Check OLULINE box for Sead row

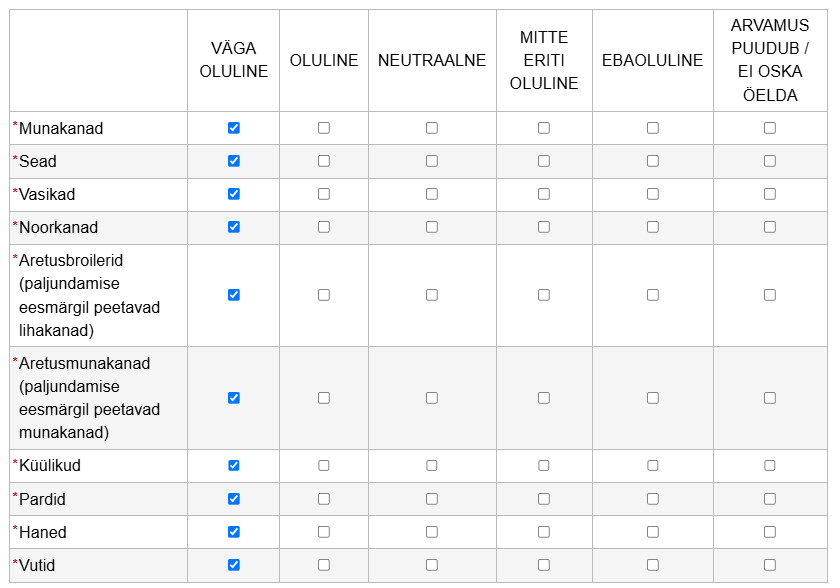pyautogui.click(x=324, y=161)
